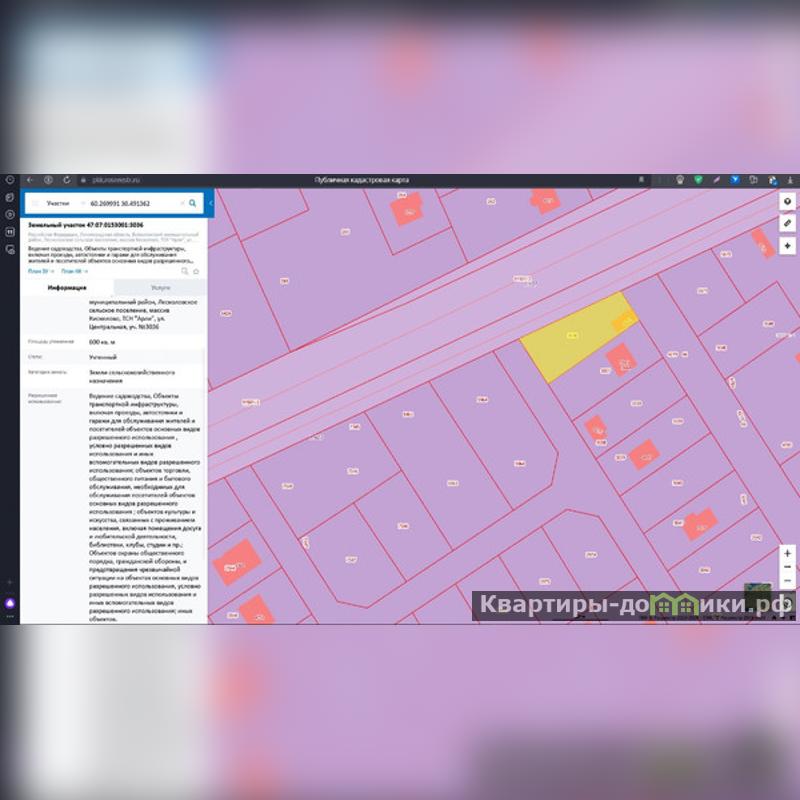
Task: Open the План ЗУ link
Action: point(40,271)
